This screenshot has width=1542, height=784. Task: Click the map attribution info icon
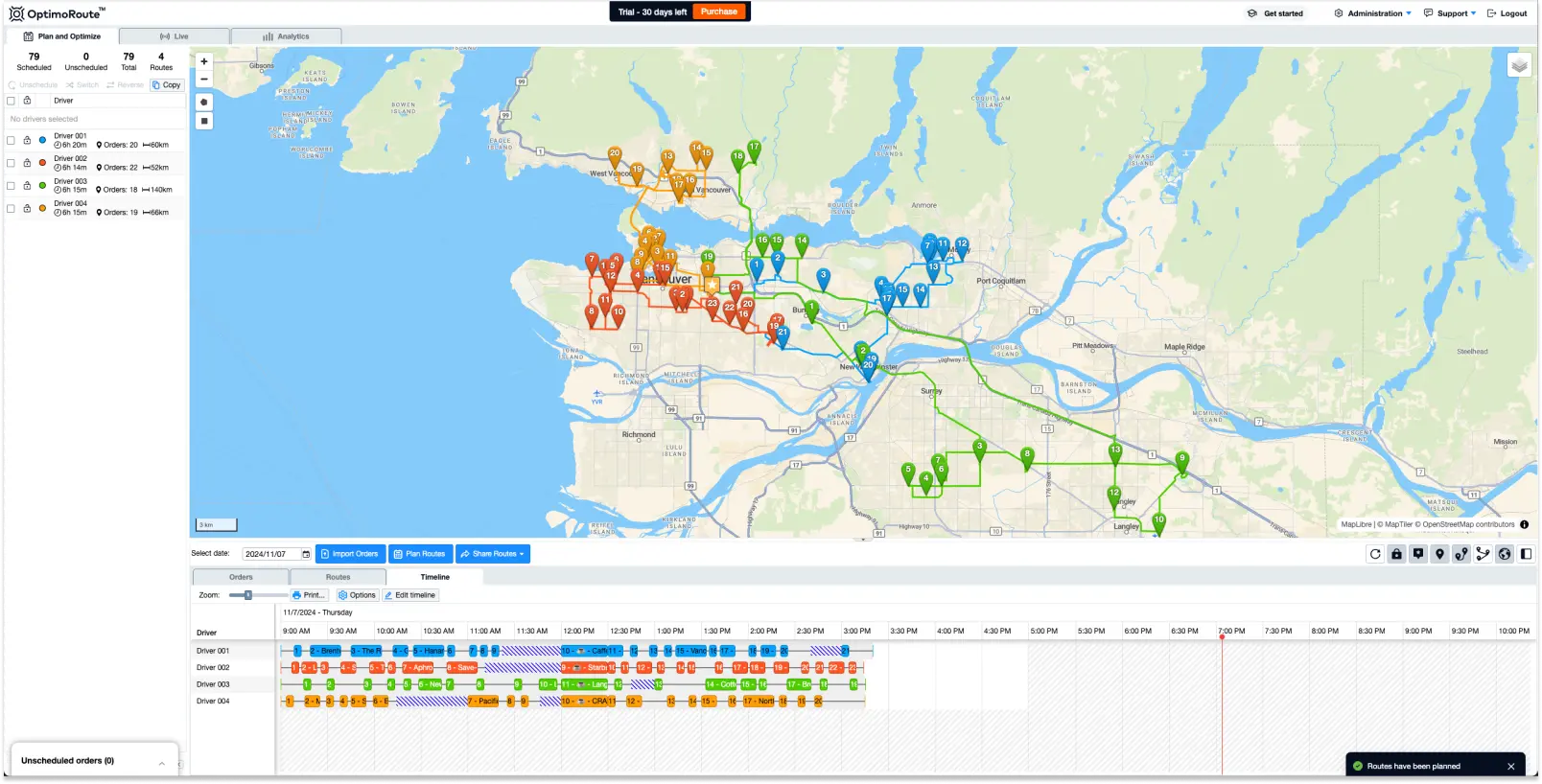(1524, 524)
